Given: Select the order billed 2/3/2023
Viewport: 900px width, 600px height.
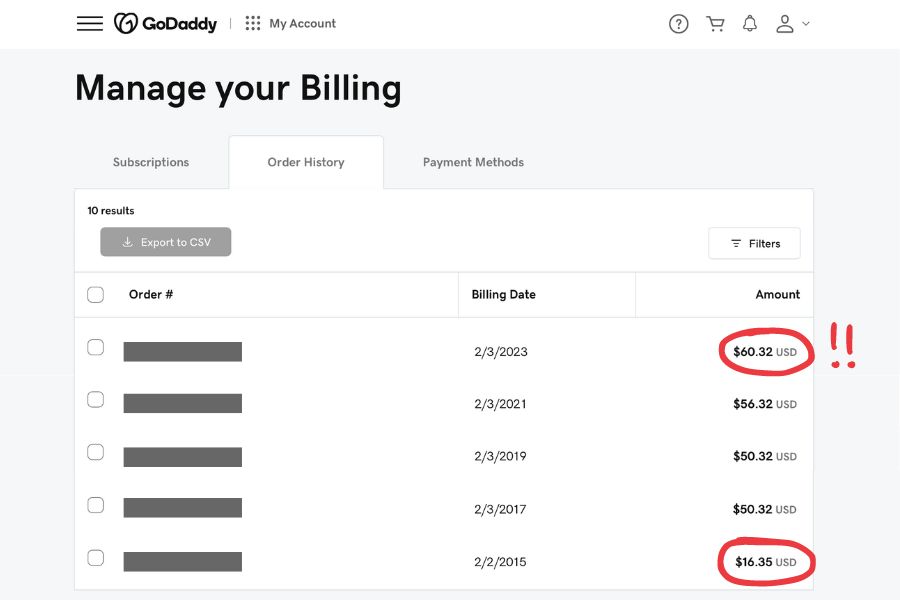Looking at the screenshot, I should point(96,348).
